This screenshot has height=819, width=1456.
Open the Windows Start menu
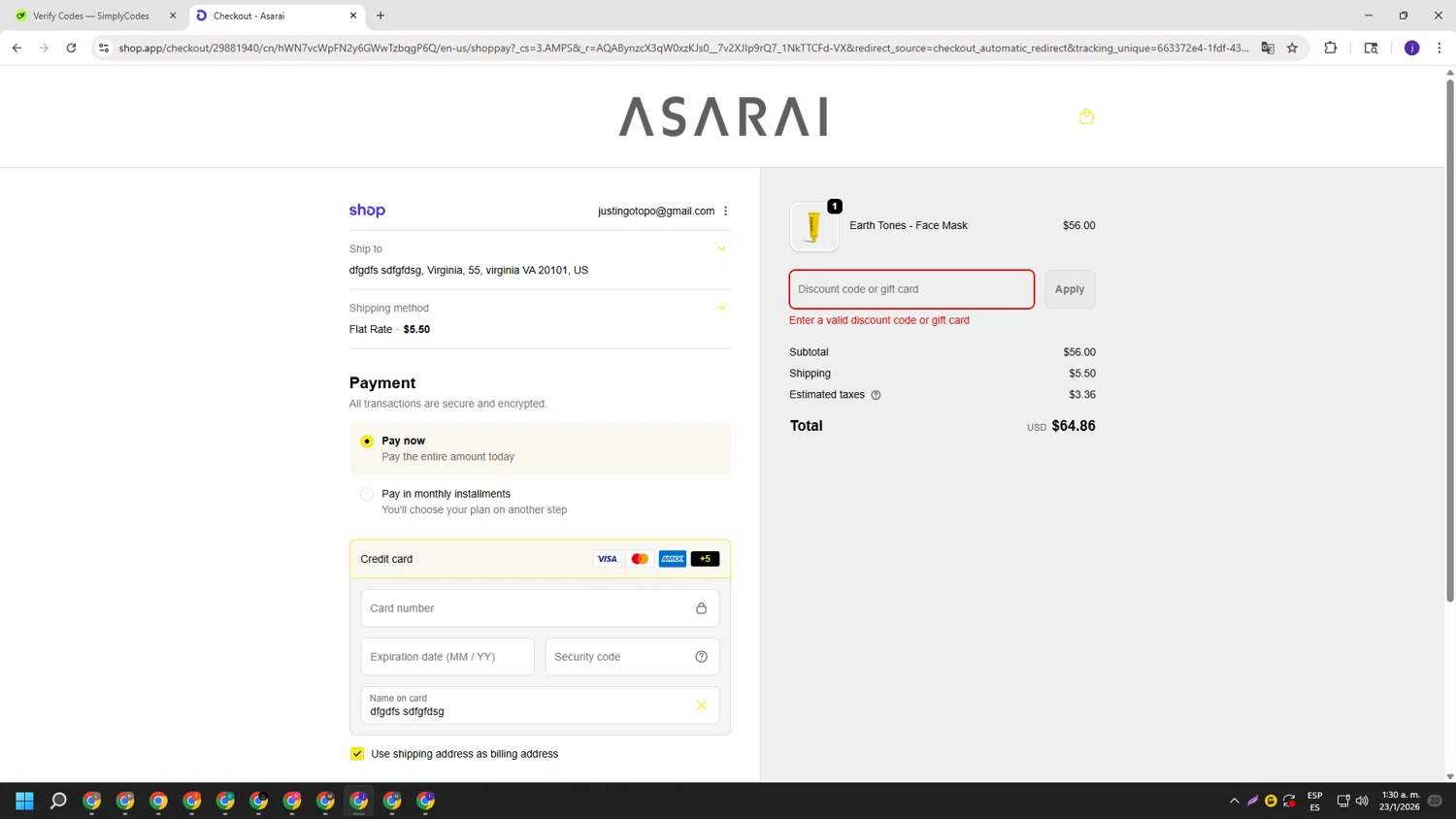tap(25, 801)
